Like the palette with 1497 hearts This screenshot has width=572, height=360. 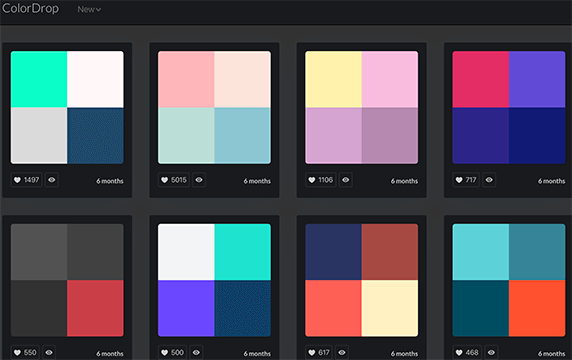(x=26, y=180)
